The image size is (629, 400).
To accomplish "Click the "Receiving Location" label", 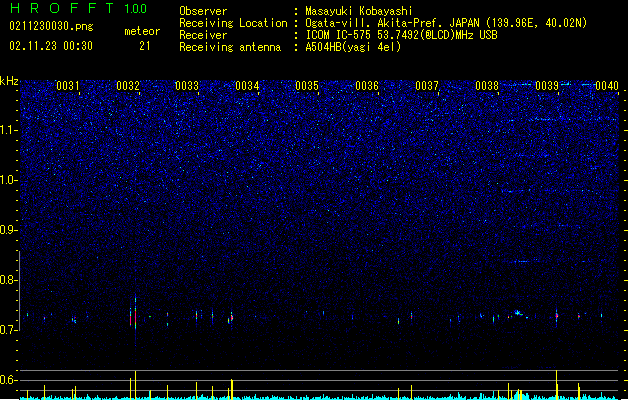I will click(233, 23).
